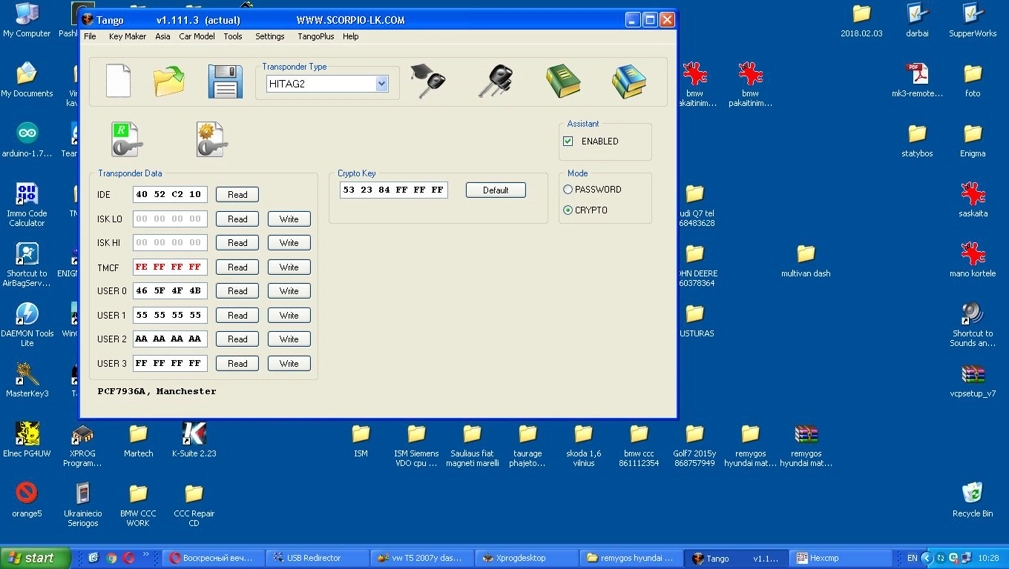Click the black remote keys icon
The height and width of the screenshot is (569, 1009).
495,81
